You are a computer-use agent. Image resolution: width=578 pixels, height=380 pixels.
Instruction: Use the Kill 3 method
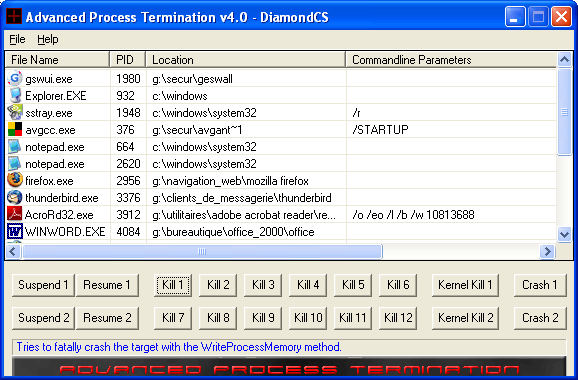(x=263, y=285)
